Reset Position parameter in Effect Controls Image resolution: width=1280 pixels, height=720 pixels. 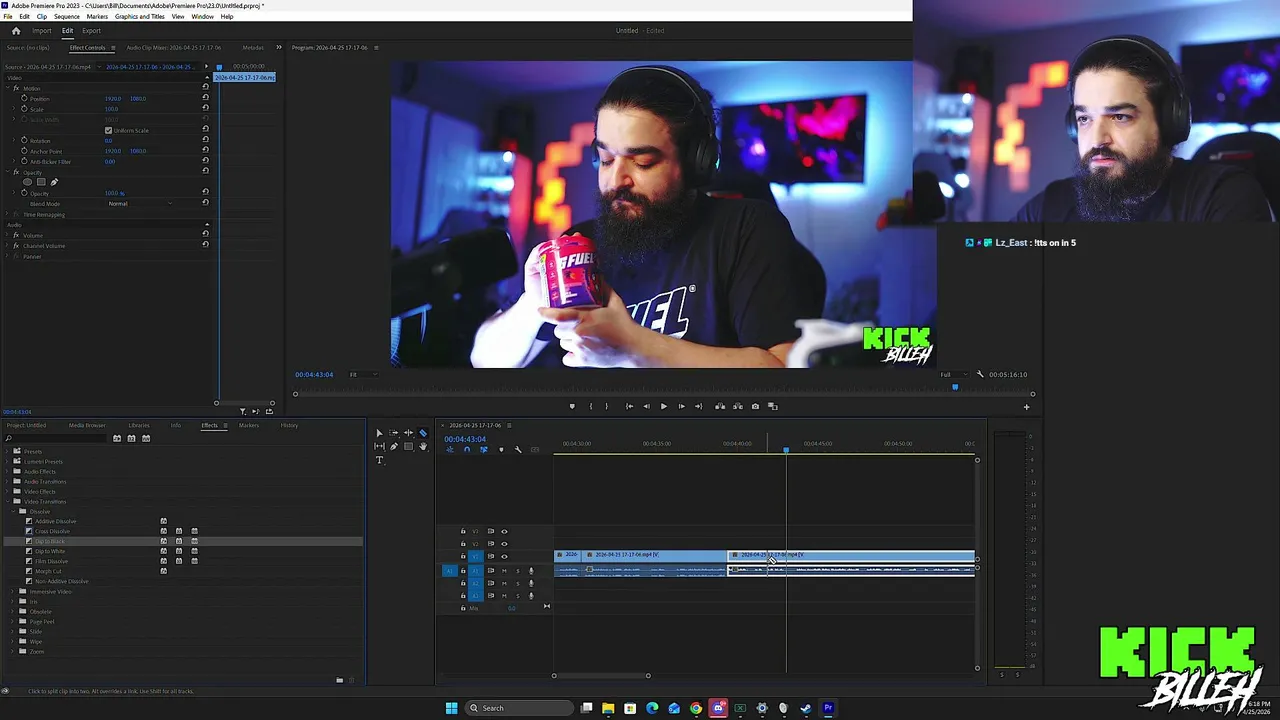(205, 98)
